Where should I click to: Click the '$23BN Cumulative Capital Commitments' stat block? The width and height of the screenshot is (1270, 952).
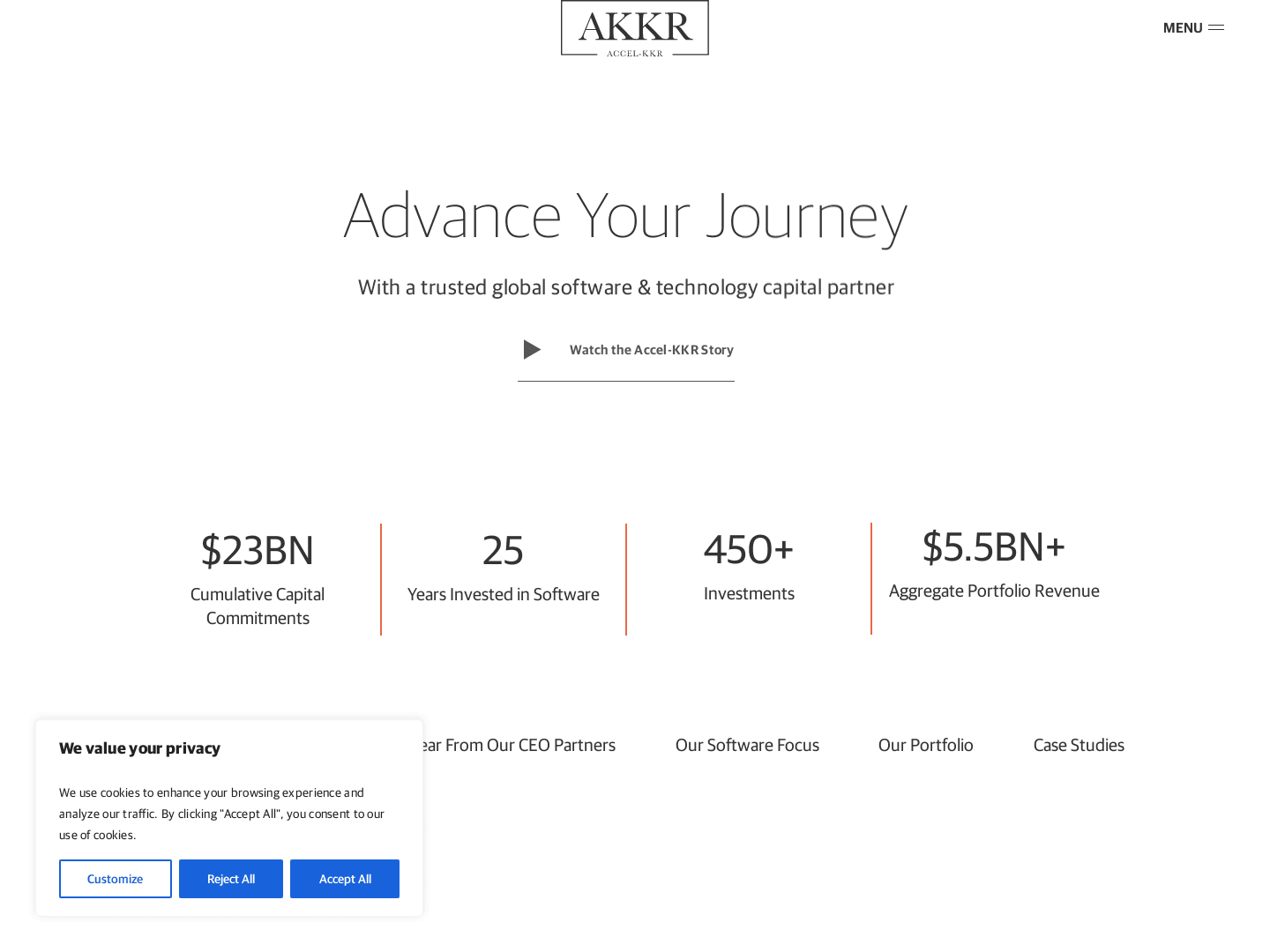(257, 577)
